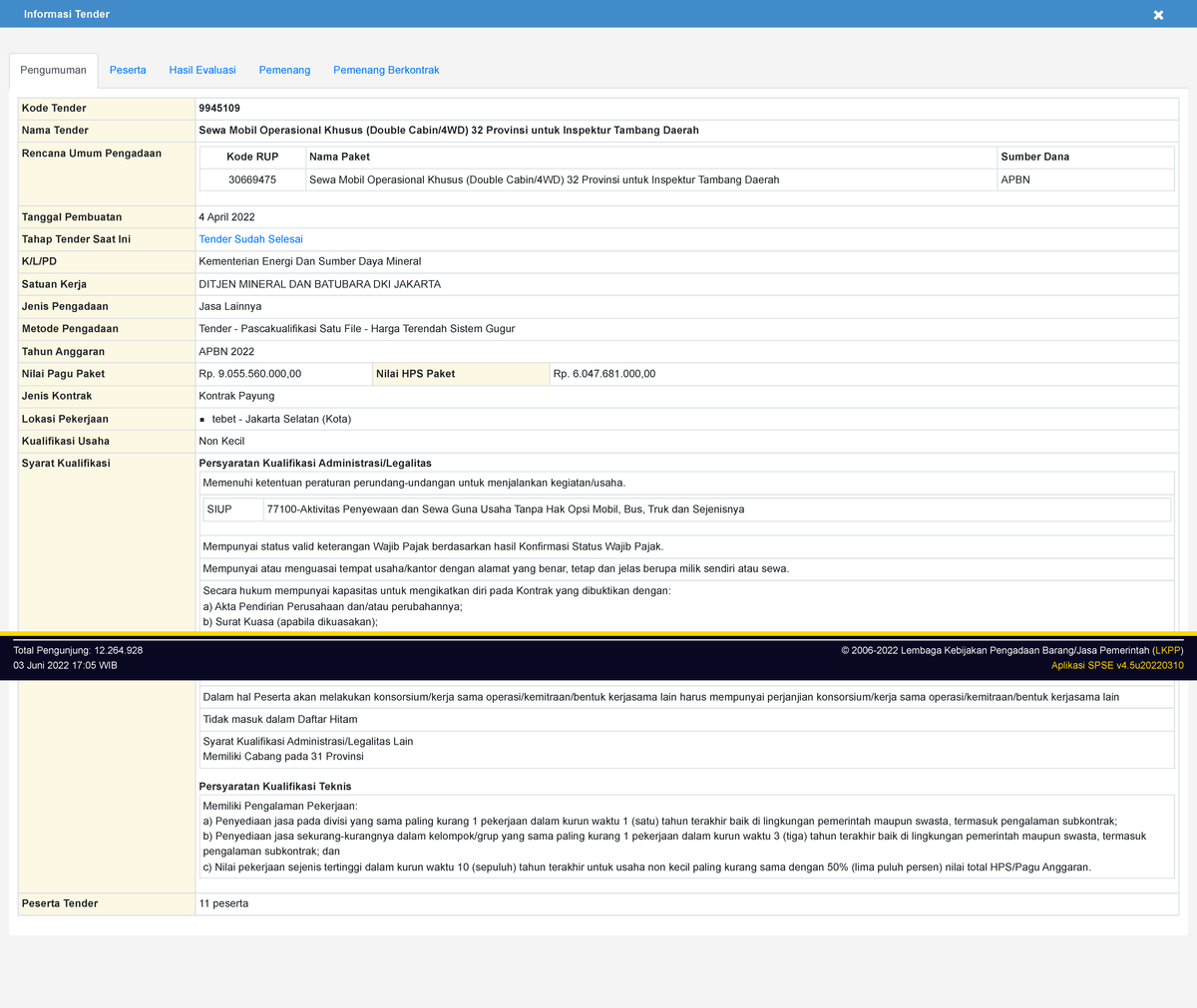The image size is (1197, 1008).
Task: View the Pemenang tab
Action: pos(284,70)
